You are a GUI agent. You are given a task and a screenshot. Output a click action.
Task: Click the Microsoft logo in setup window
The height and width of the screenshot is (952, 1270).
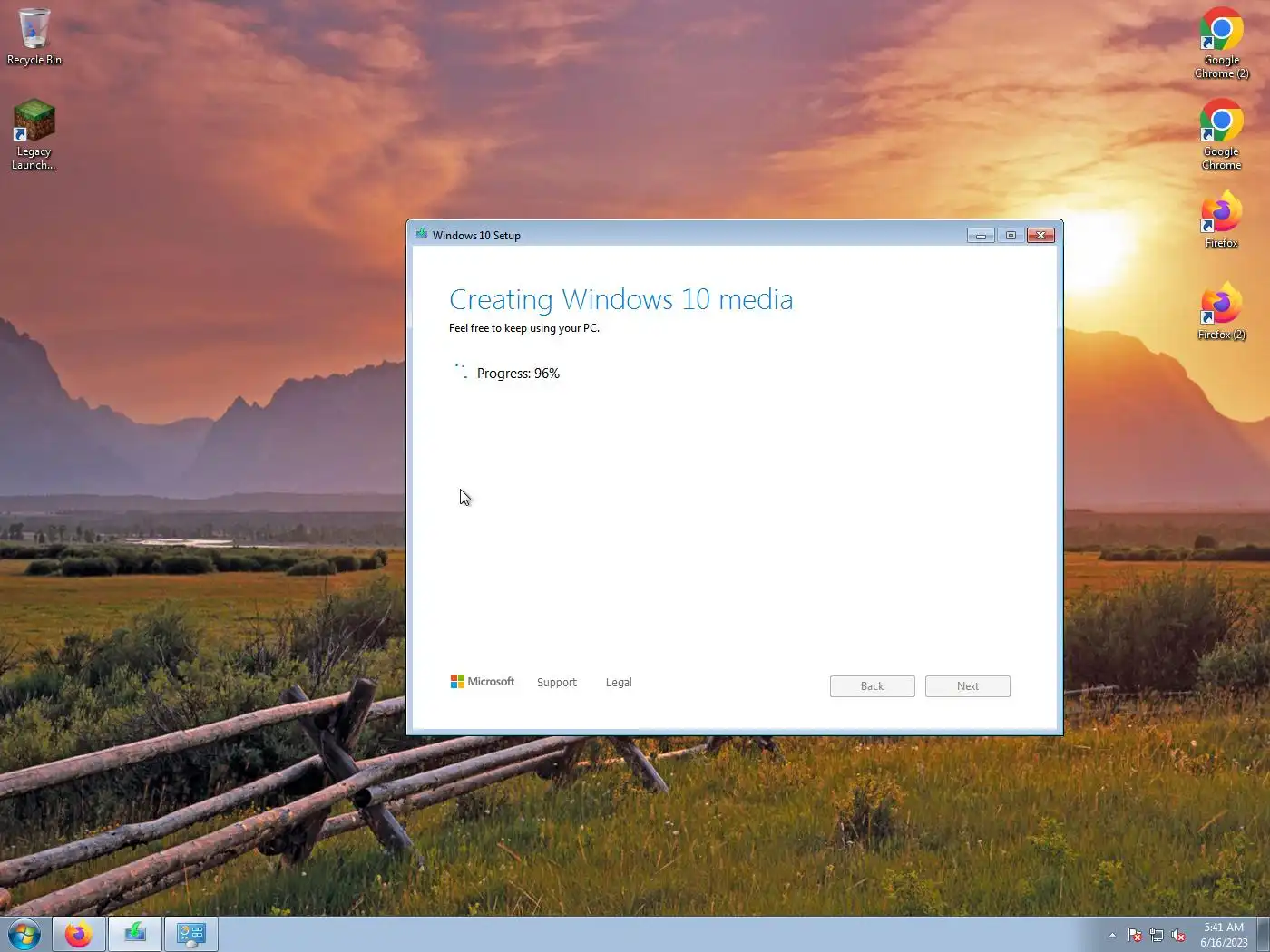[483, 682]
